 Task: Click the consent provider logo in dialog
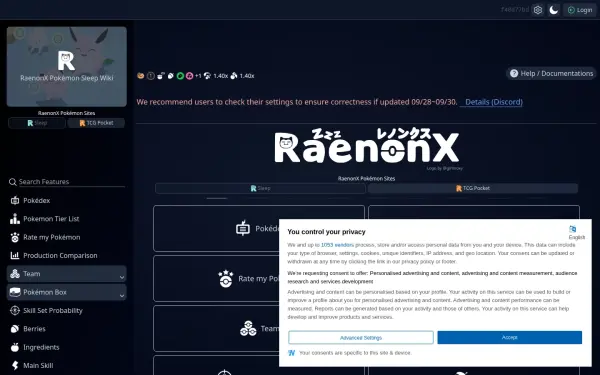point(292,353)
